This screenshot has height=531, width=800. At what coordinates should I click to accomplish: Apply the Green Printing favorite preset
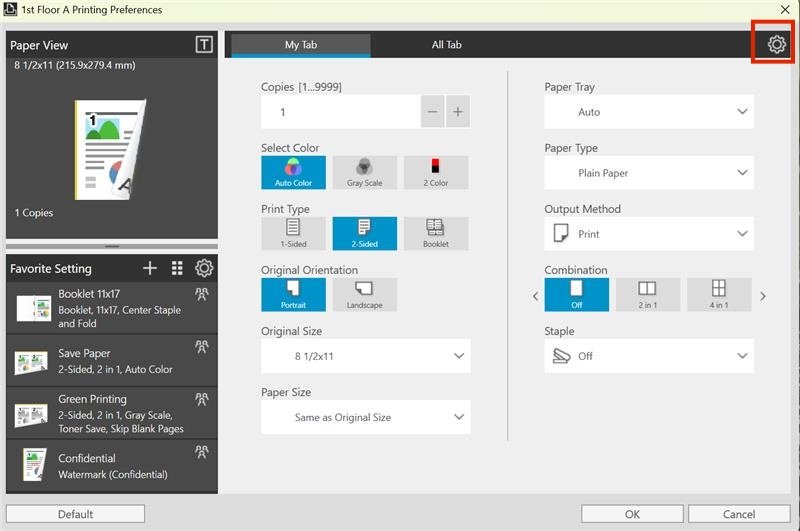click(112, 413)
